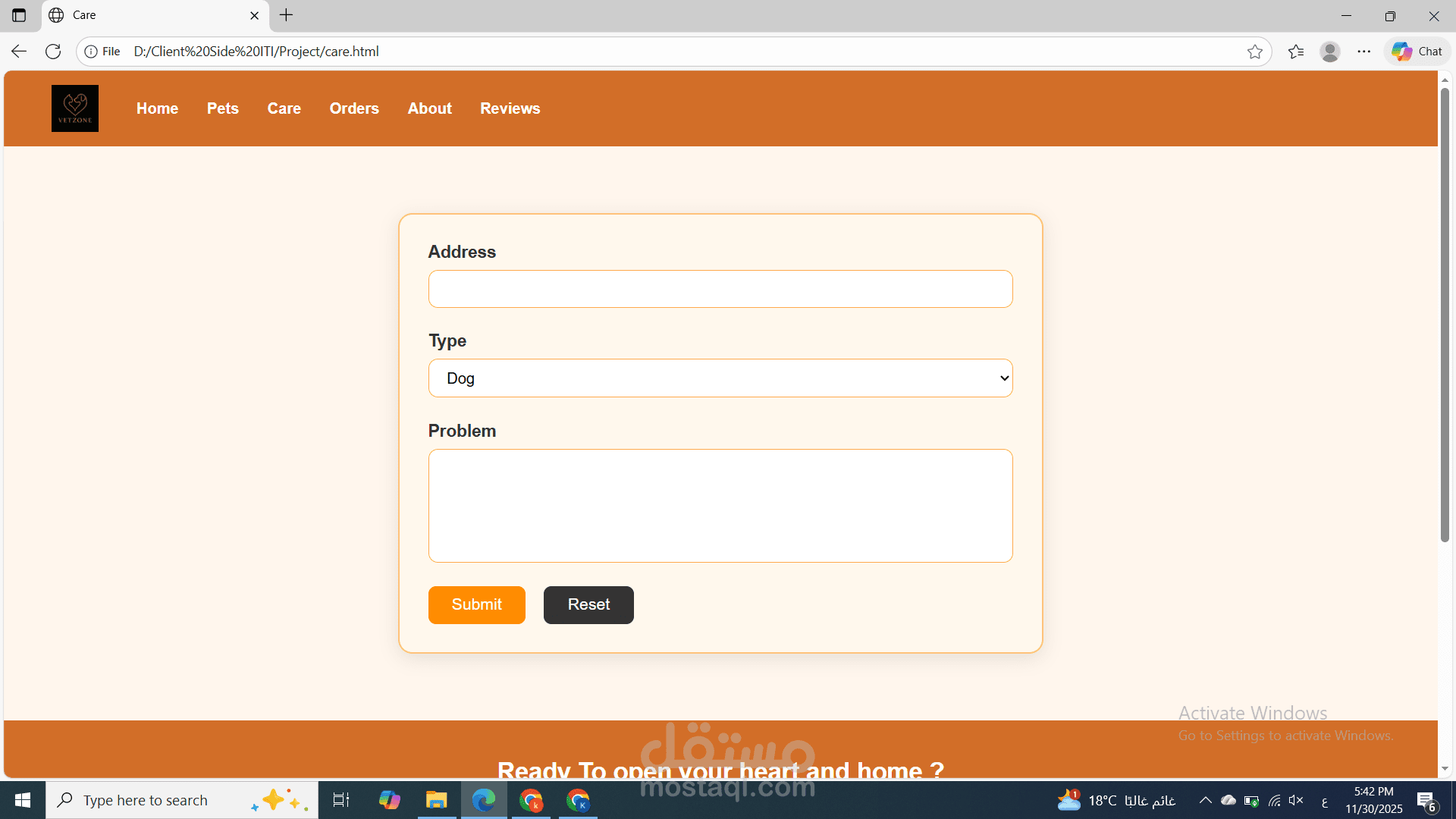1456x819 pixels.
Task: Open the favorites list icon
Action: (x=1296, y=52)
